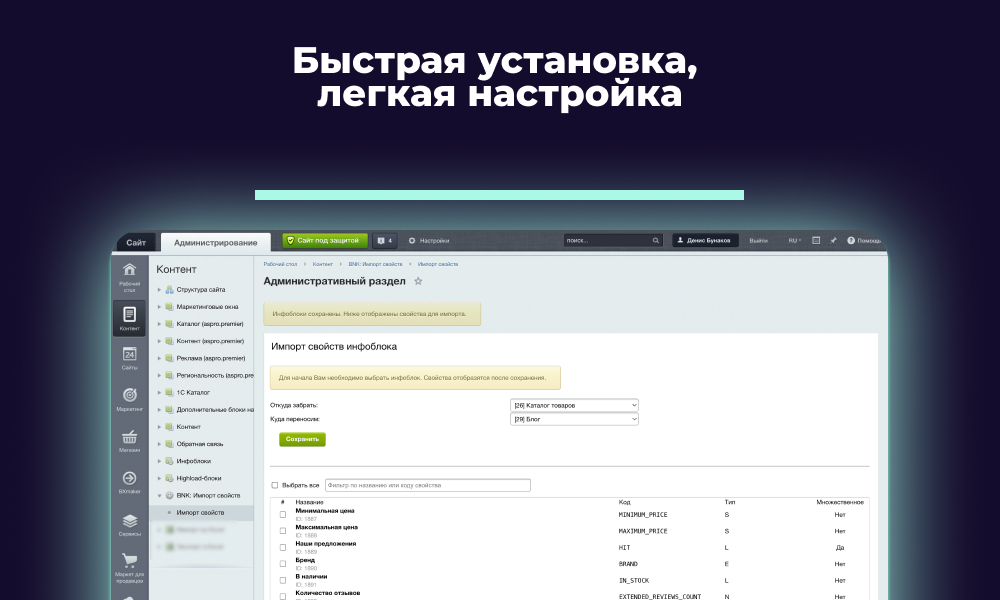Viewport: 1000px width, 600px height.
Task: Tick the Минимальная цена property checkbox
Action: click(283, 514)
